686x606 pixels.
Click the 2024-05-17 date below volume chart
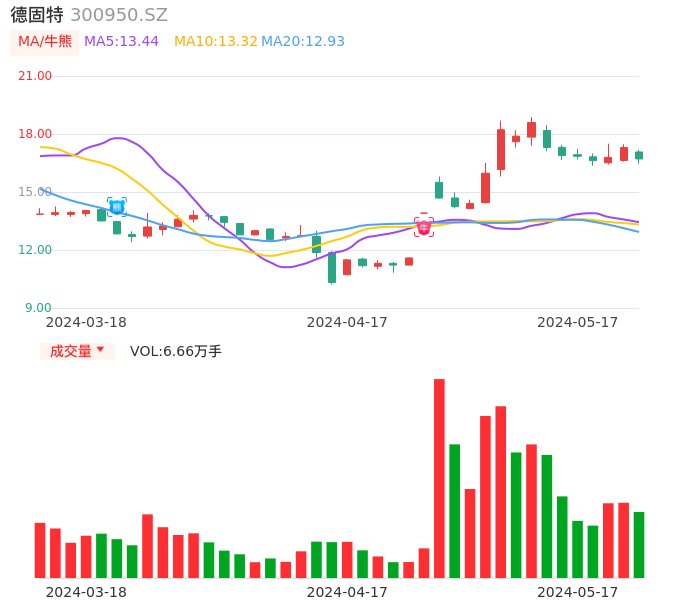point(578,592)
